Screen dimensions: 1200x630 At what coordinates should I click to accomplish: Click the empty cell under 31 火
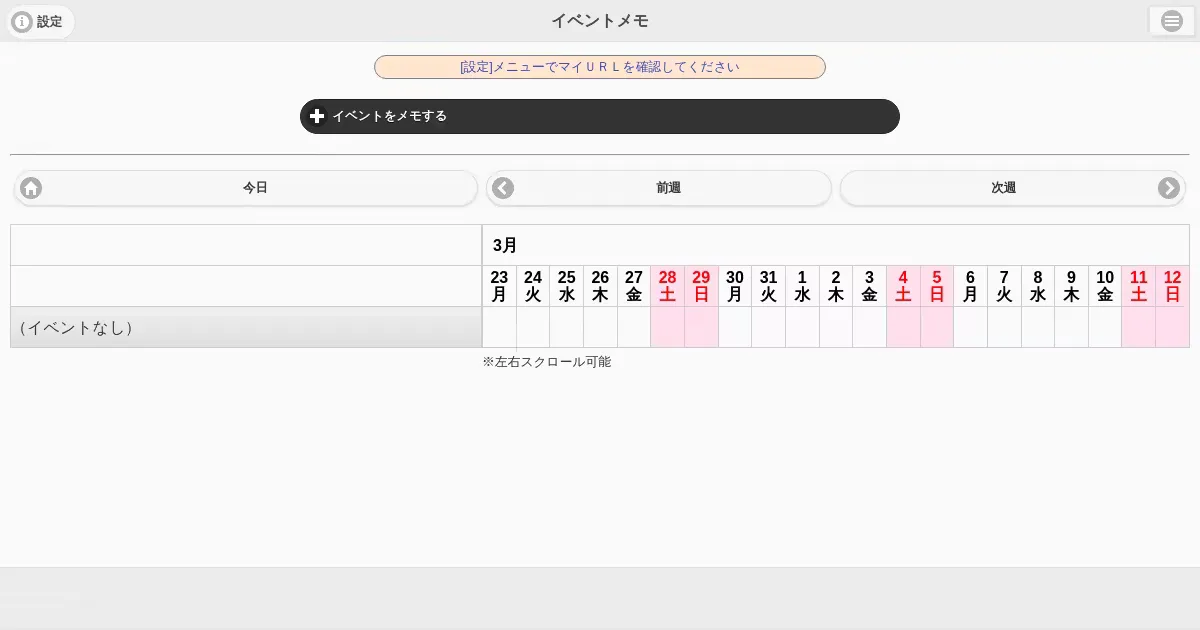768,327
